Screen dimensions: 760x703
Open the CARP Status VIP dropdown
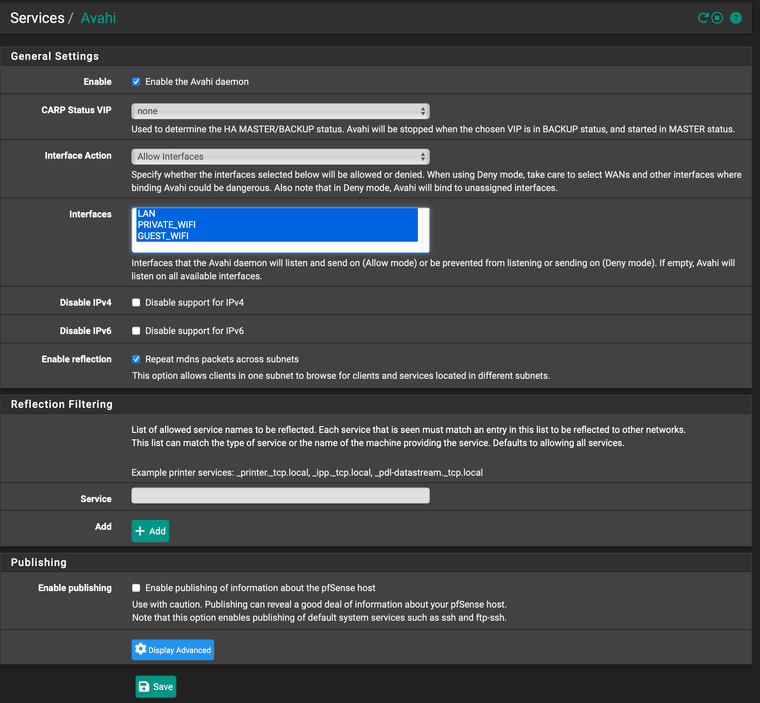point(280,111)
